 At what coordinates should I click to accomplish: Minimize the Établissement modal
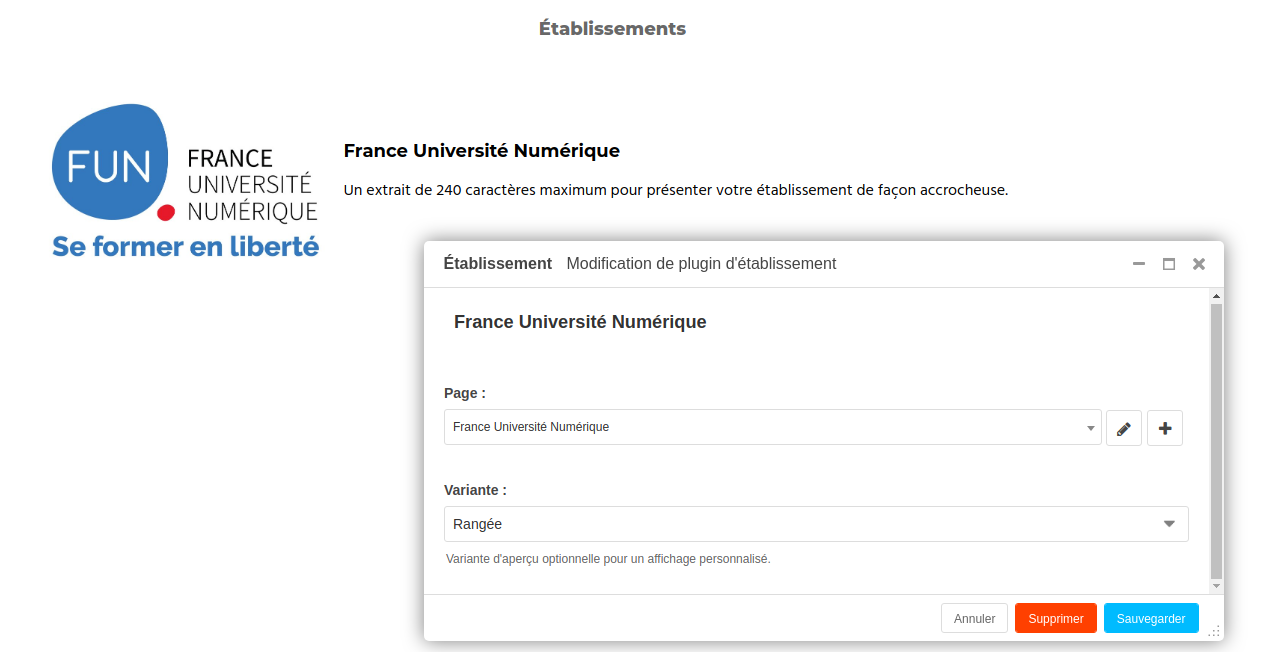pyautogui.click(x=1139, y=264)
